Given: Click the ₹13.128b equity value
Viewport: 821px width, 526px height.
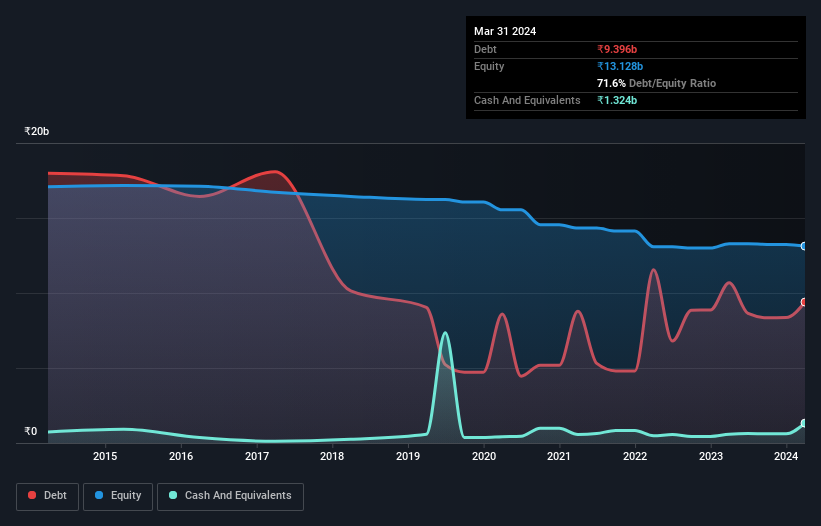Looking at the screenshot, I should point(620,66).
